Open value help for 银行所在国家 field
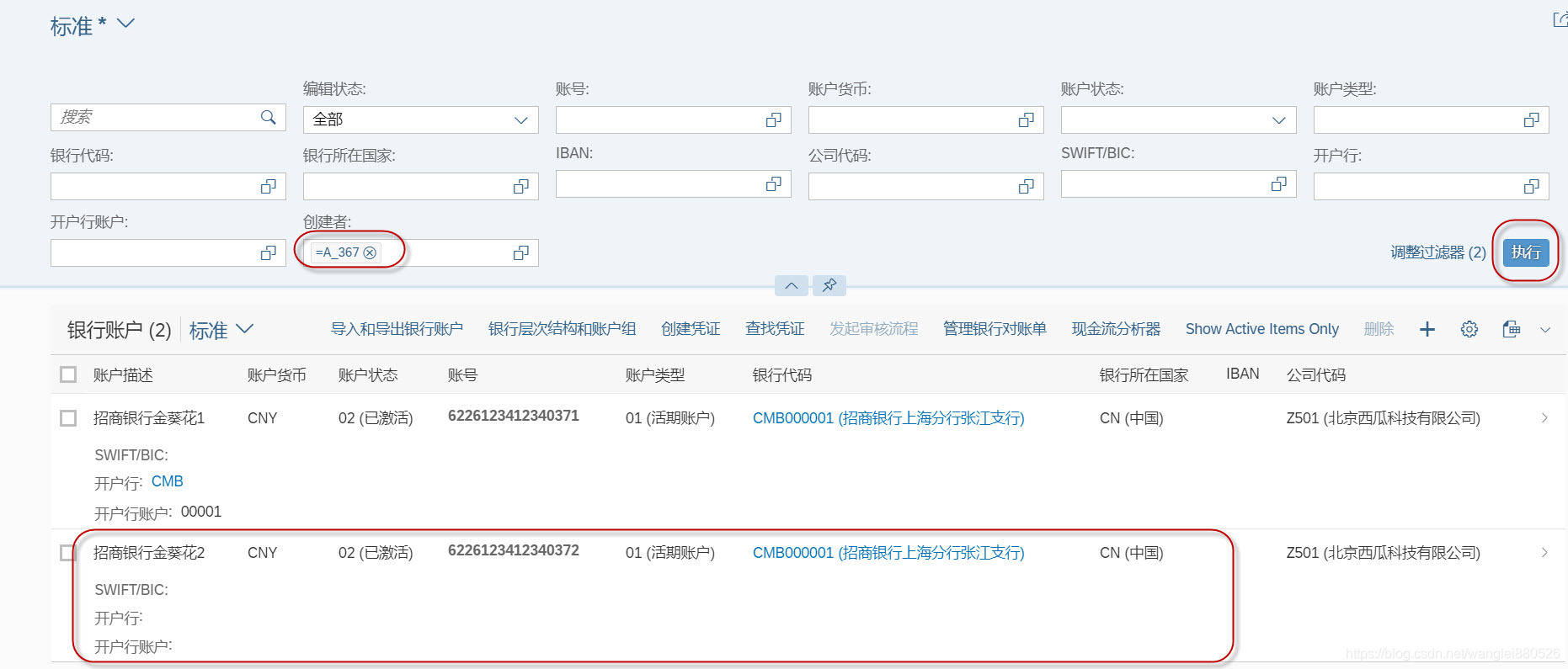 (x=520, y=187)
